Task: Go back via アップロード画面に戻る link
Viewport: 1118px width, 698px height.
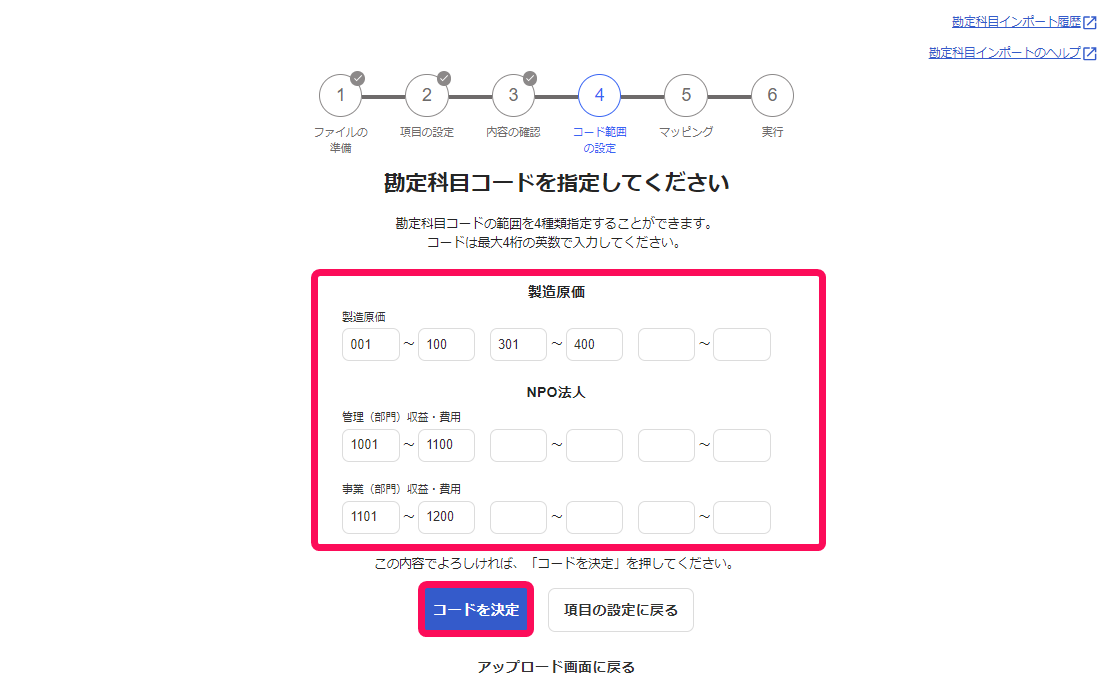Action: pyautogui.click(x=556, y=667)
